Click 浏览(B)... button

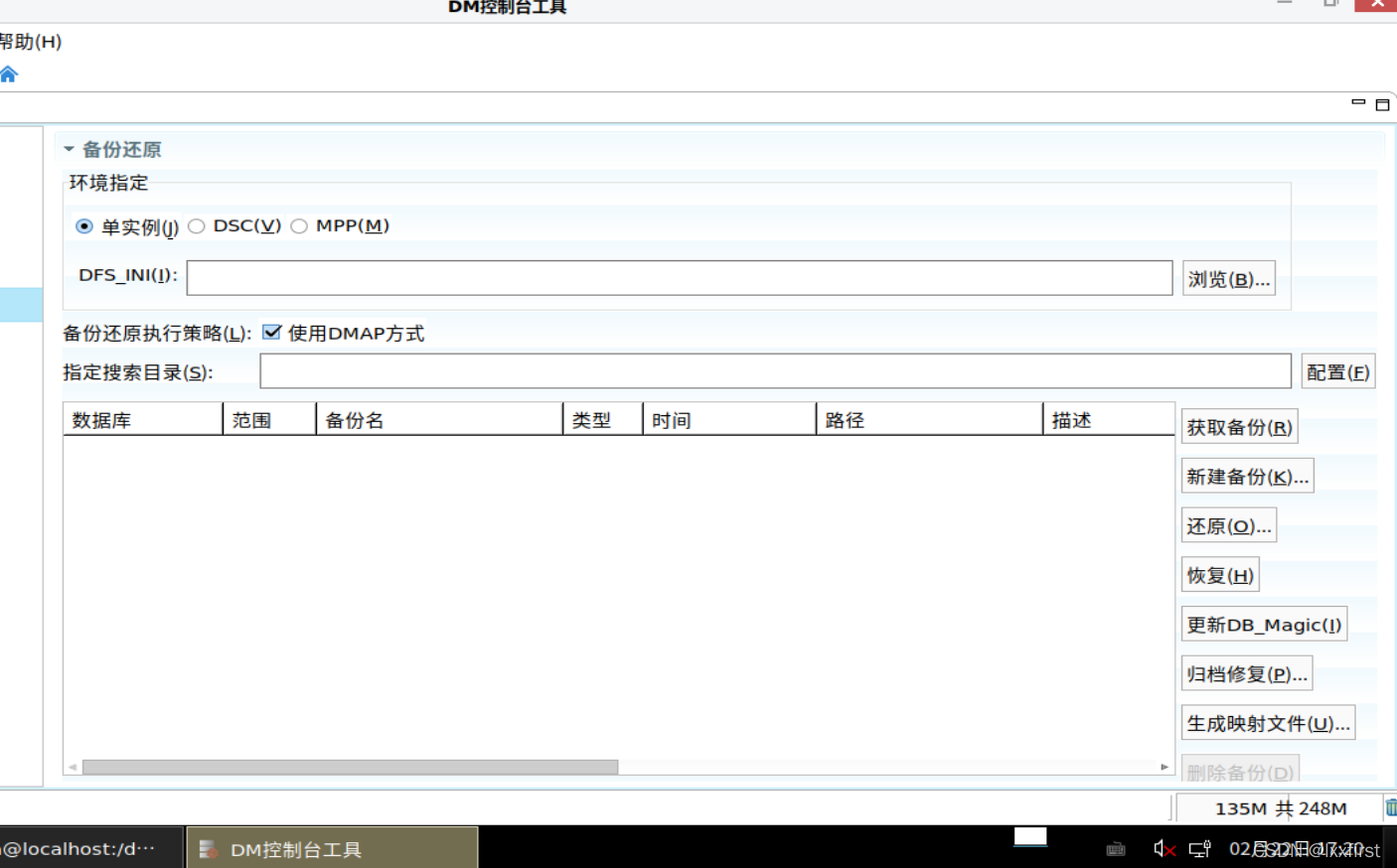[1229, 279]
